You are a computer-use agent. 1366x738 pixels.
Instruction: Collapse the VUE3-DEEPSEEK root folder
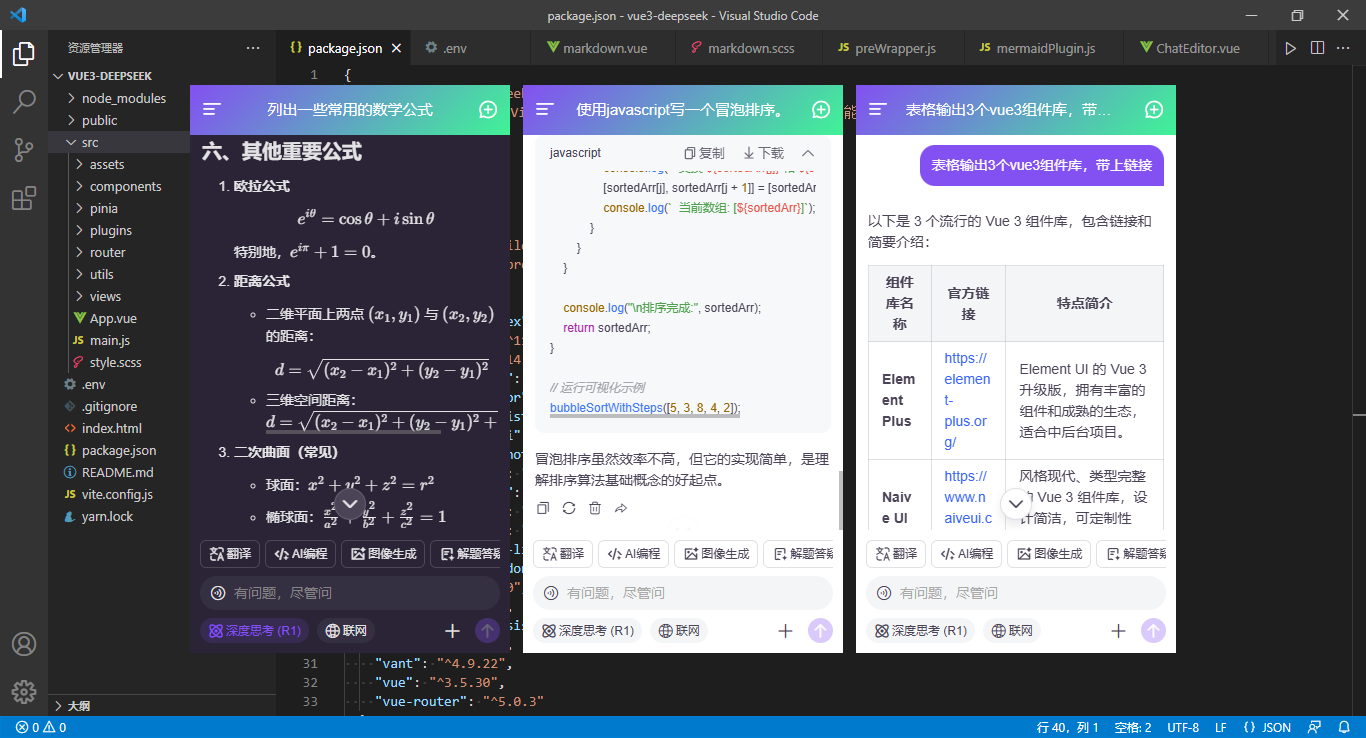[x=161, y=76]
